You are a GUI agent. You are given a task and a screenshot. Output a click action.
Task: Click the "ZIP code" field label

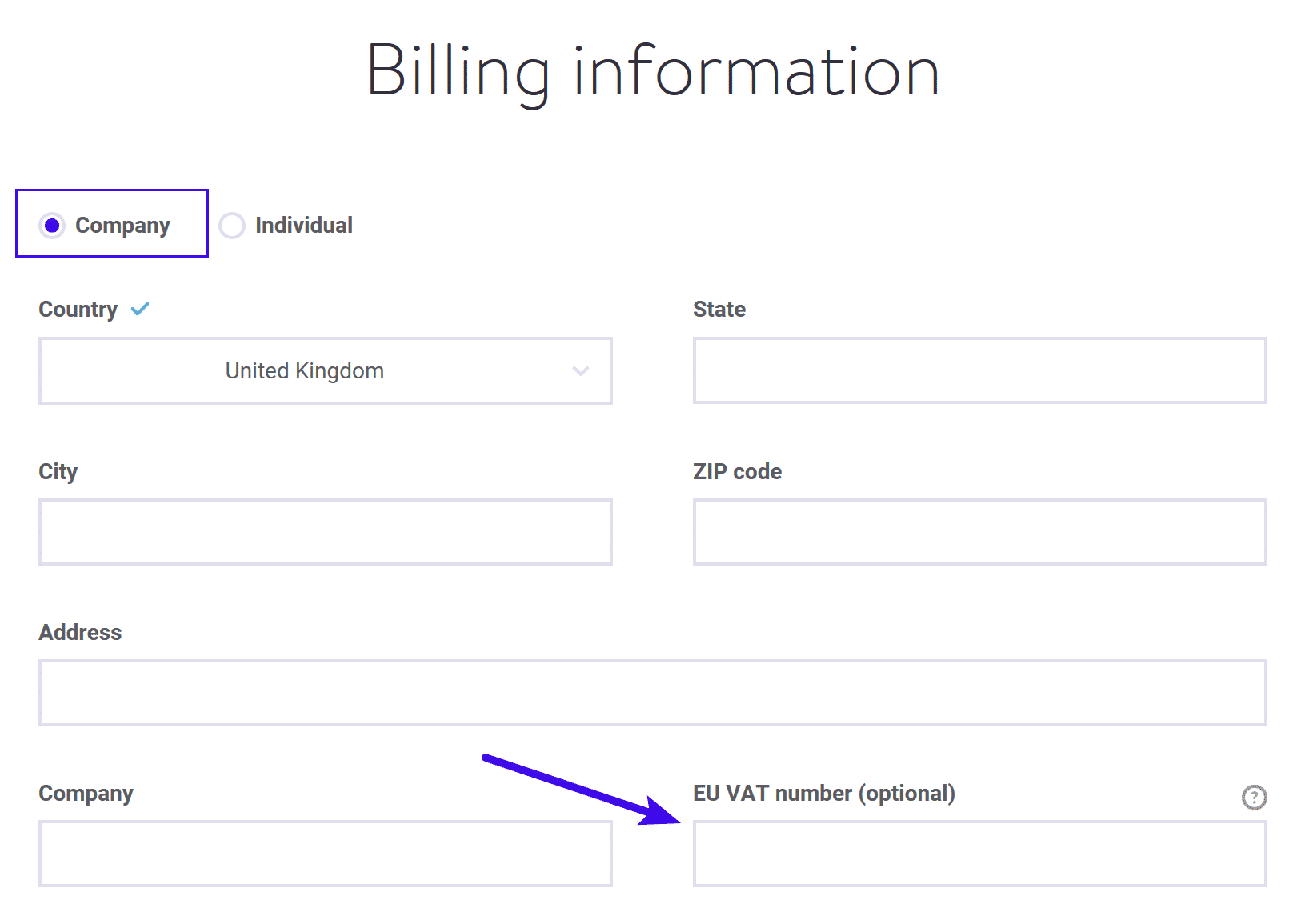pyautogui.click(x=738, y=472)
